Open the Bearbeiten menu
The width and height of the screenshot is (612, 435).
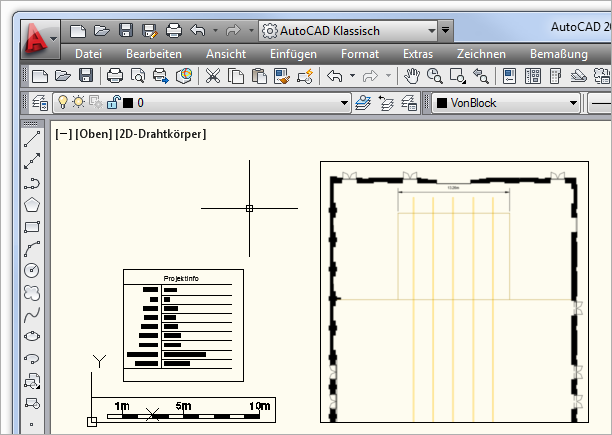click(153, 53)
